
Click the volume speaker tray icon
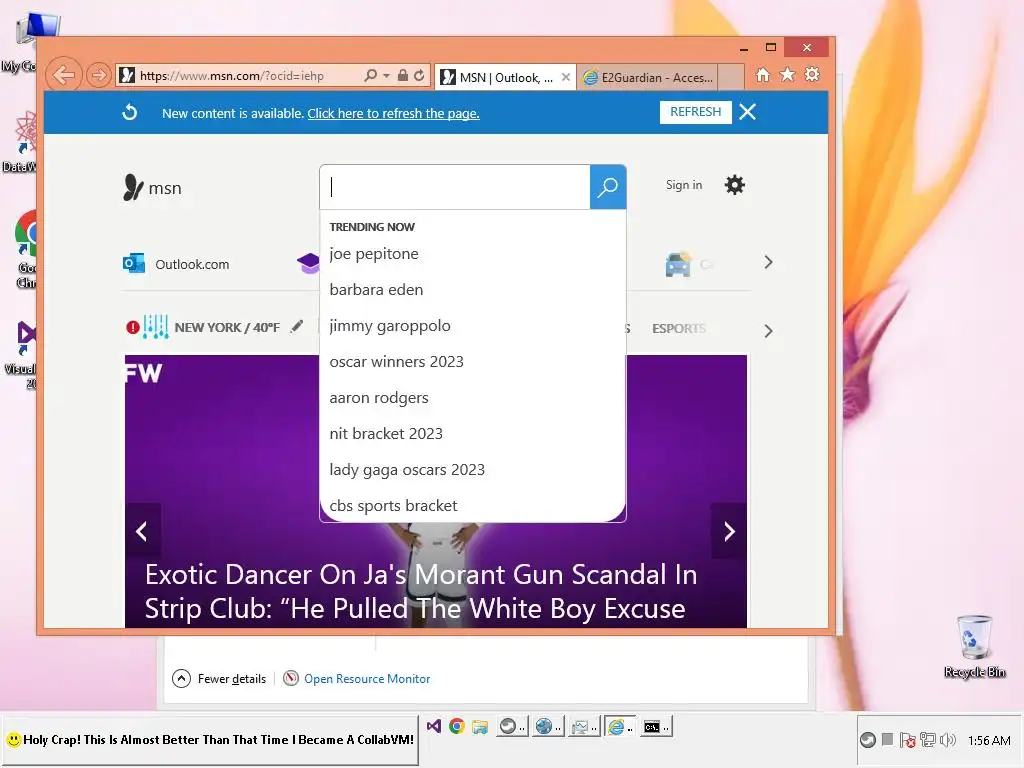[948, 740]
